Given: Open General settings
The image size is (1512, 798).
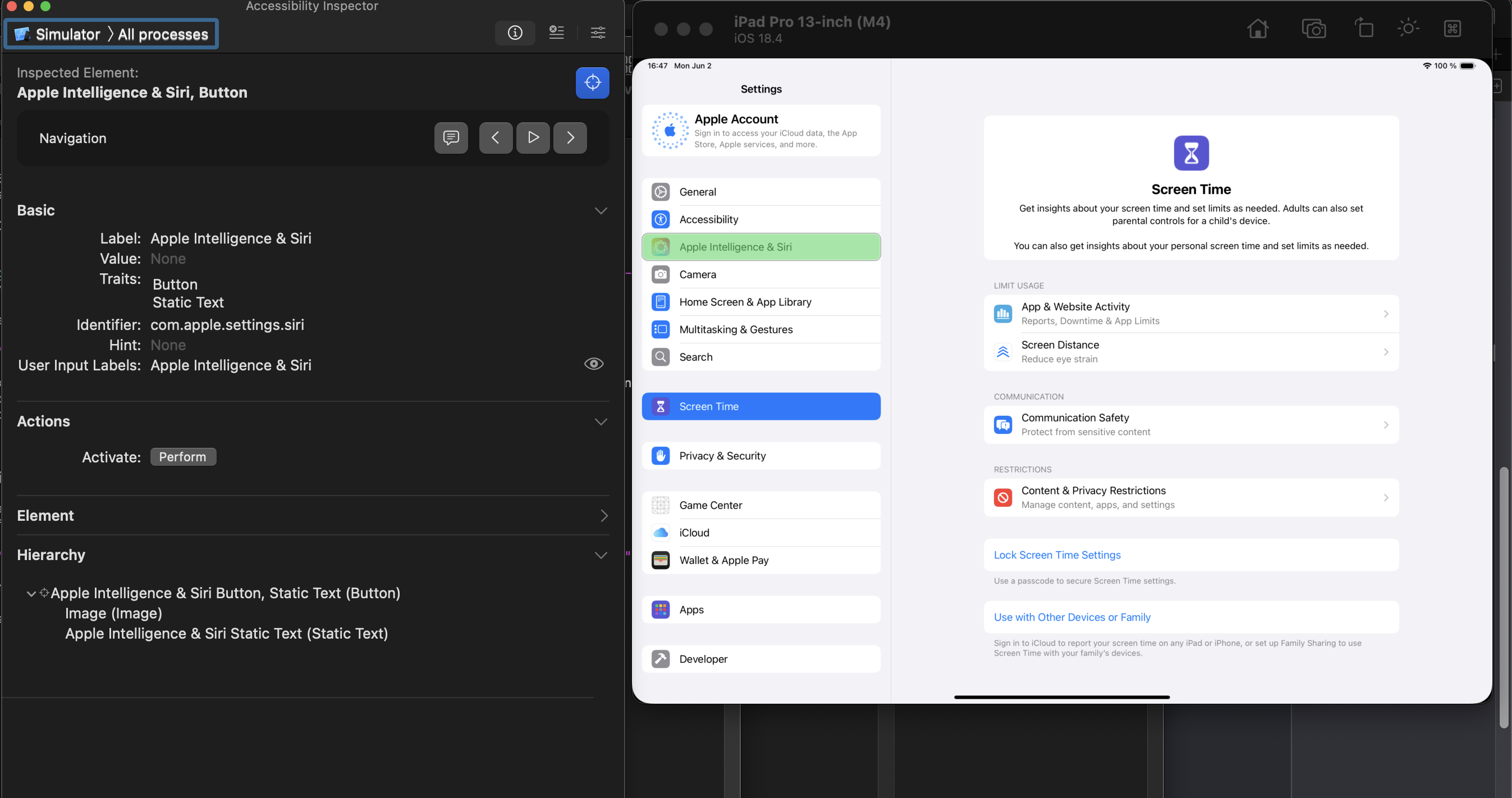Looking at the screenshot, I should pyautogui.click(x=760, y=192).
